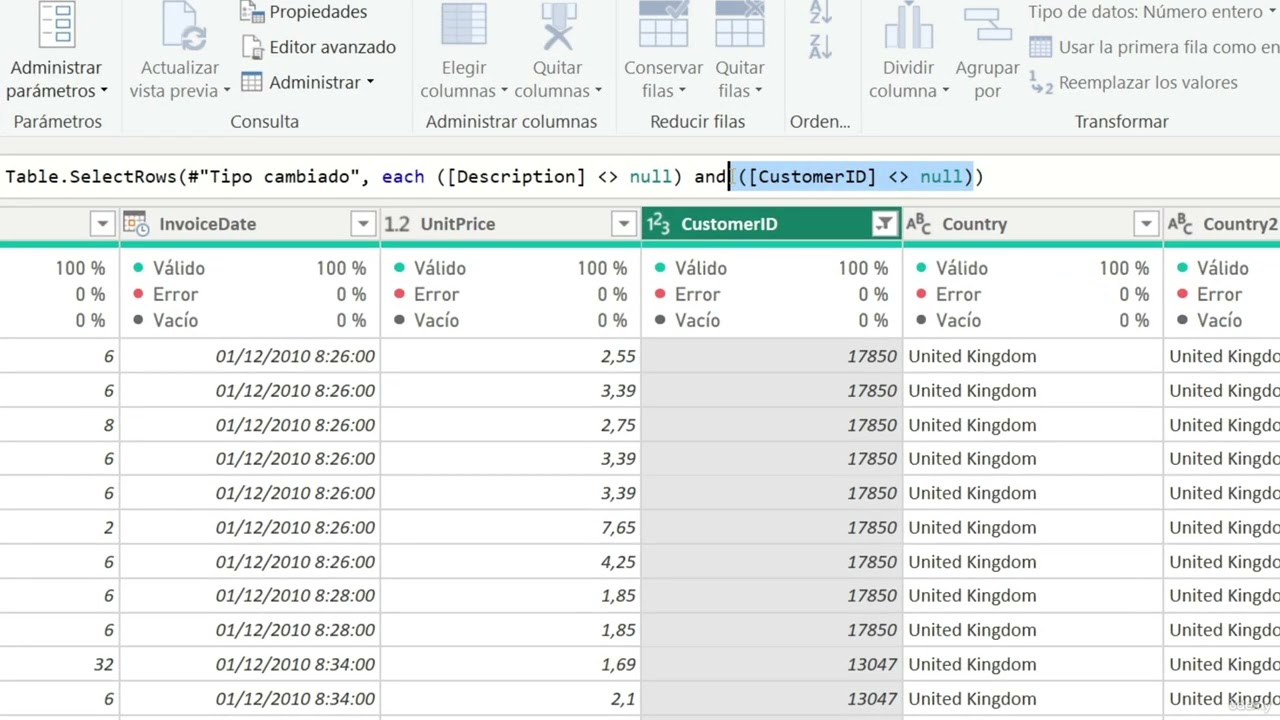Click UnitPrice decimal type icon
The image size is (1280, 720).
tap(397, 224)
